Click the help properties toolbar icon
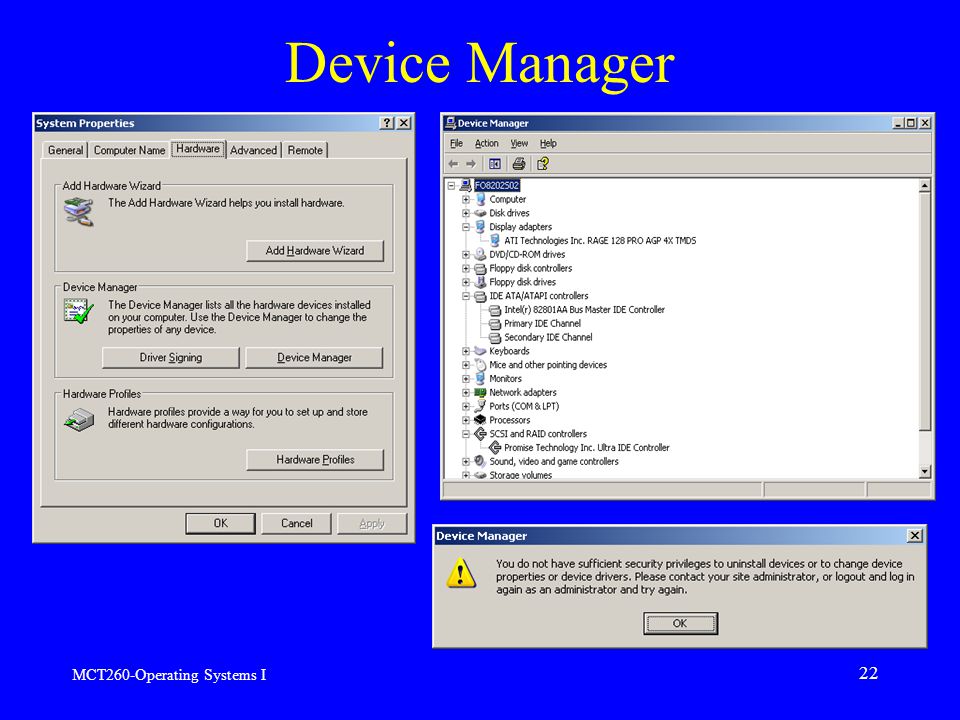960x720 pixels. [x=542, y=164]
